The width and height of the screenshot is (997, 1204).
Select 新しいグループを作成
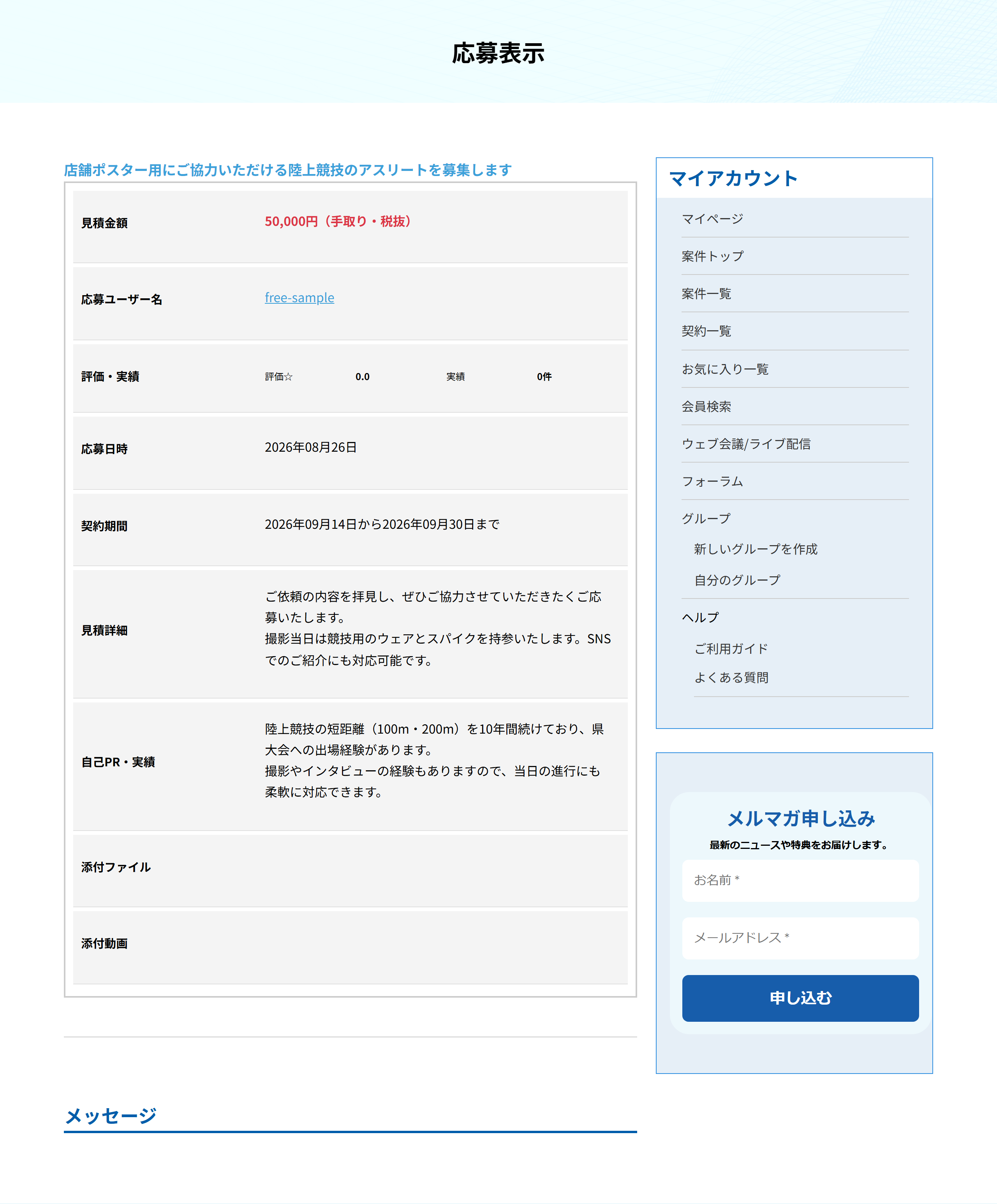pos(756,549)
